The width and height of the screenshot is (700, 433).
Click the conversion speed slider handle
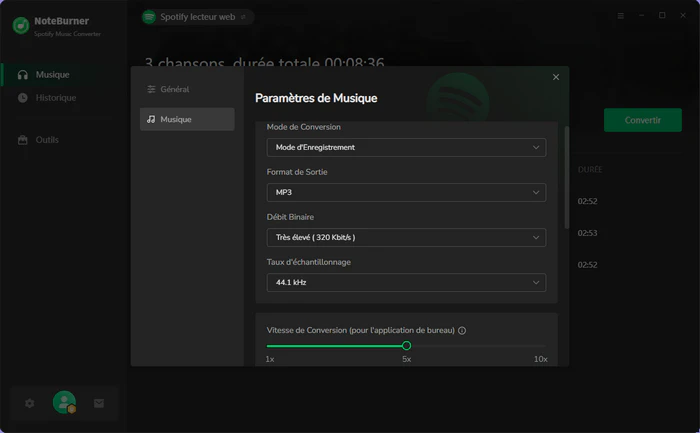406,346
